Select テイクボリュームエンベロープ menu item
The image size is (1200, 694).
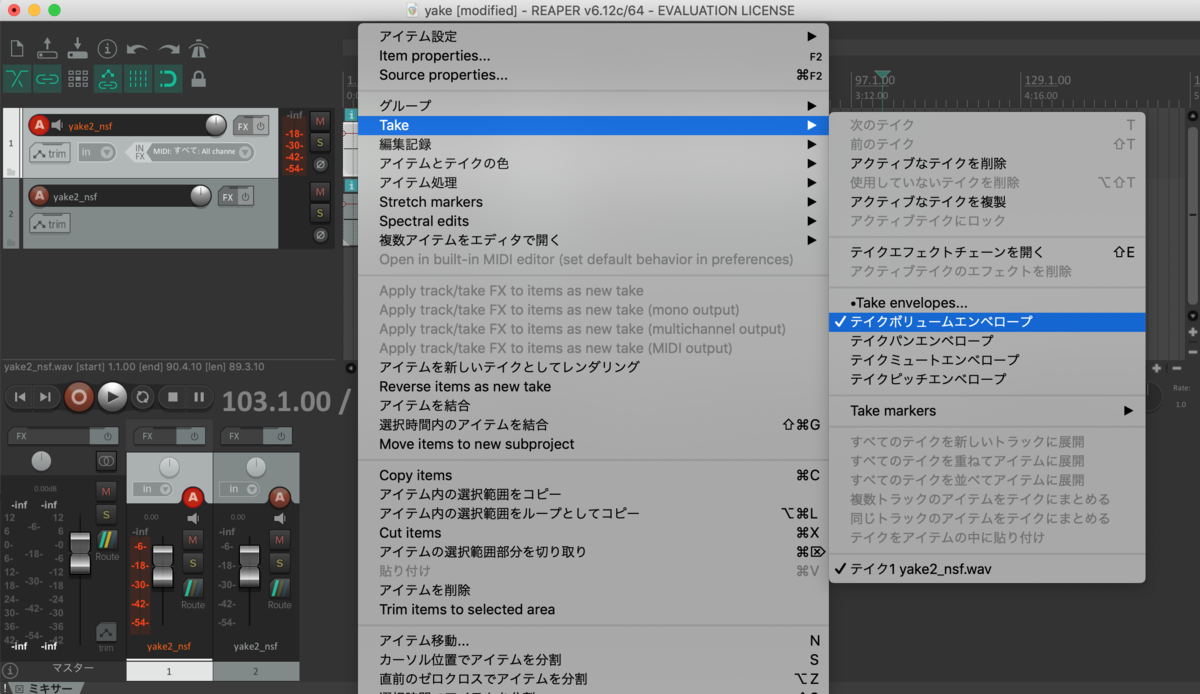pos(987,322)
